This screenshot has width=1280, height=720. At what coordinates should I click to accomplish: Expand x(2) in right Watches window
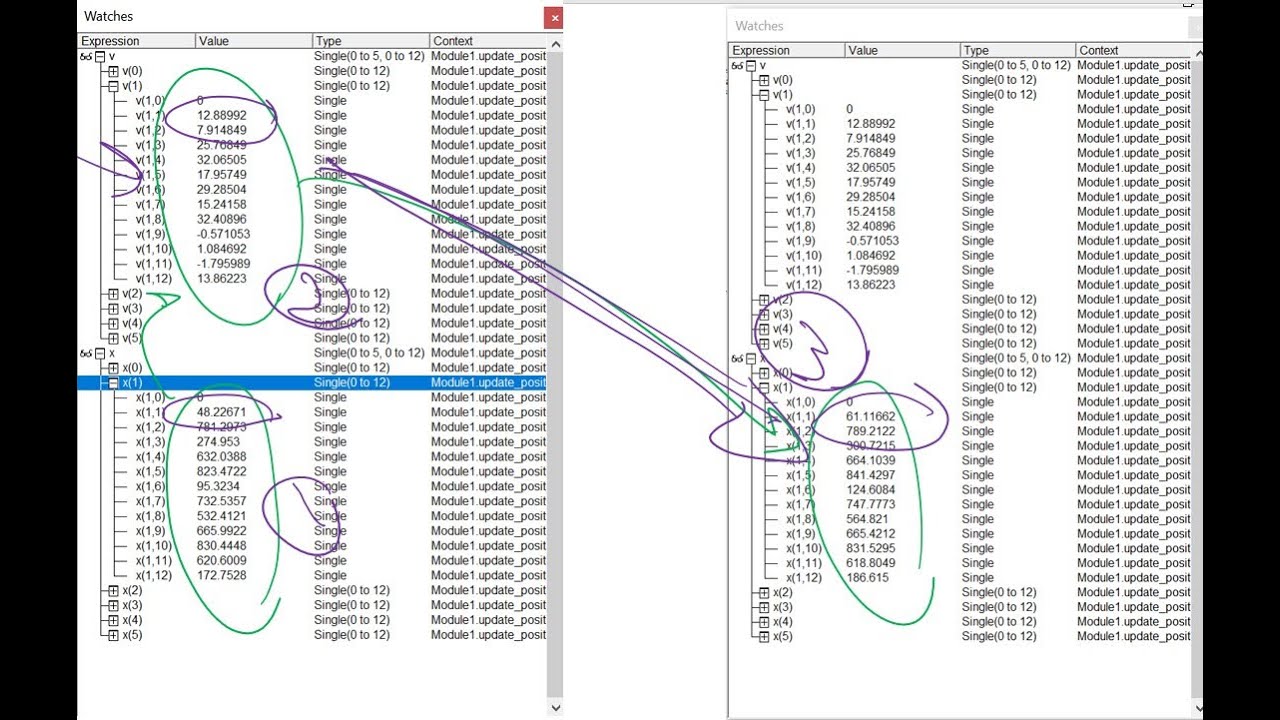pos(764,593)
